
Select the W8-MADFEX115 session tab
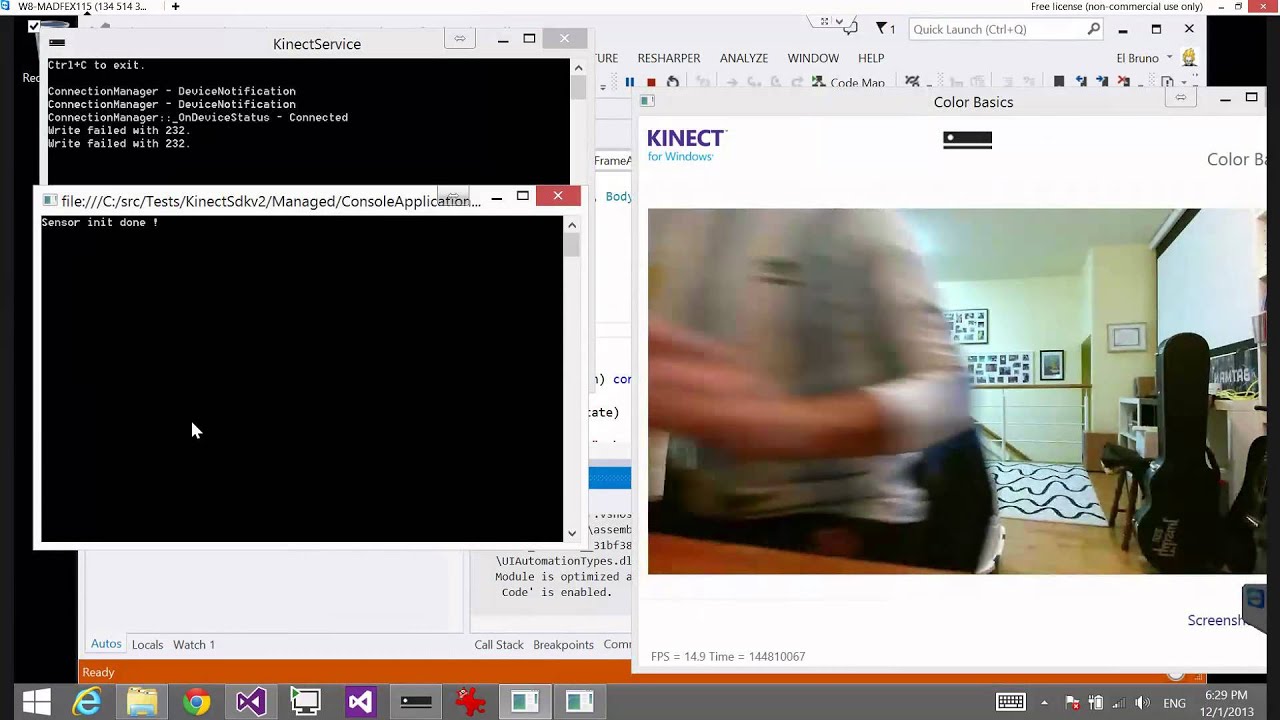click(x=82, y=6)
